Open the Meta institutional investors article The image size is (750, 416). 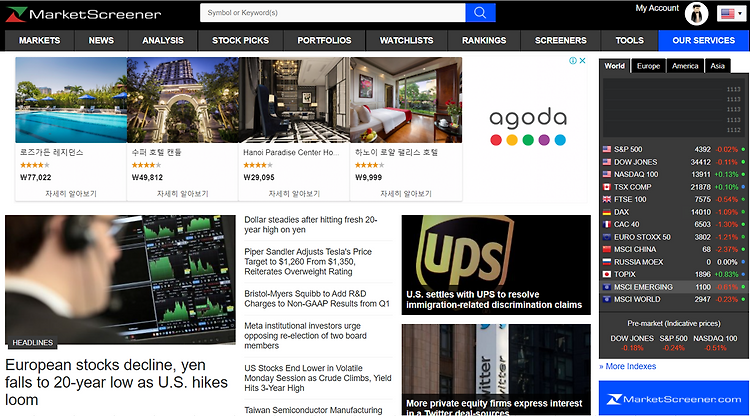tap(305, 336)
